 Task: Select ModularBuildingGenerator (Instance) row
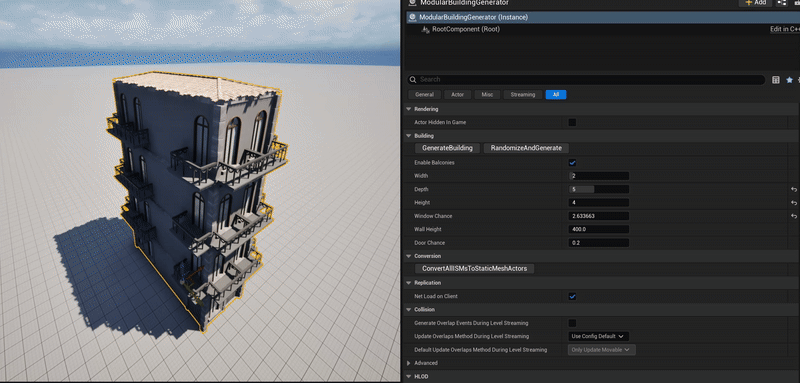tap(603, 17)
